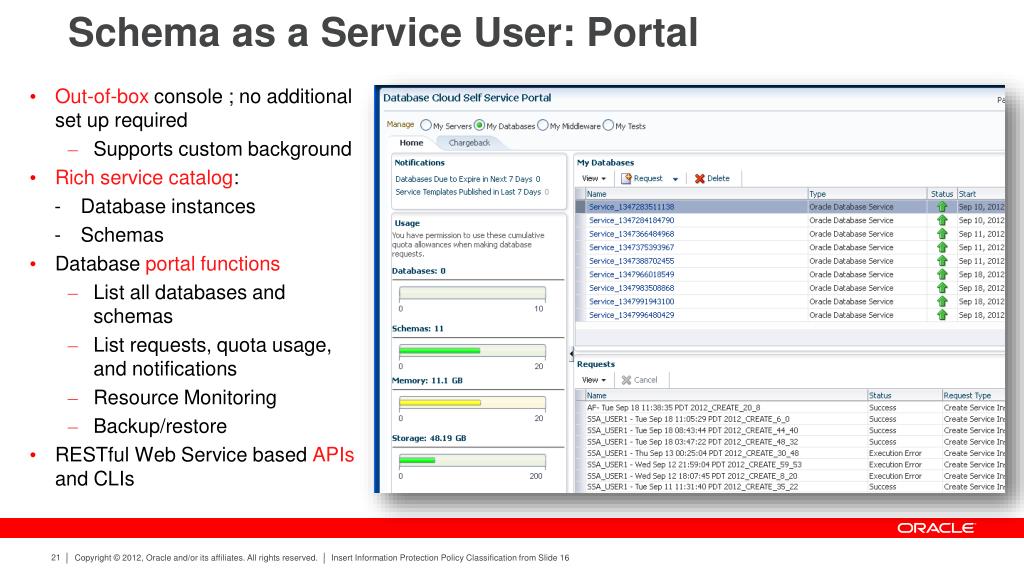Screen dimensions: 1024x576
Task: Sort My Databases by Status column header
Action: coord(942,194)
